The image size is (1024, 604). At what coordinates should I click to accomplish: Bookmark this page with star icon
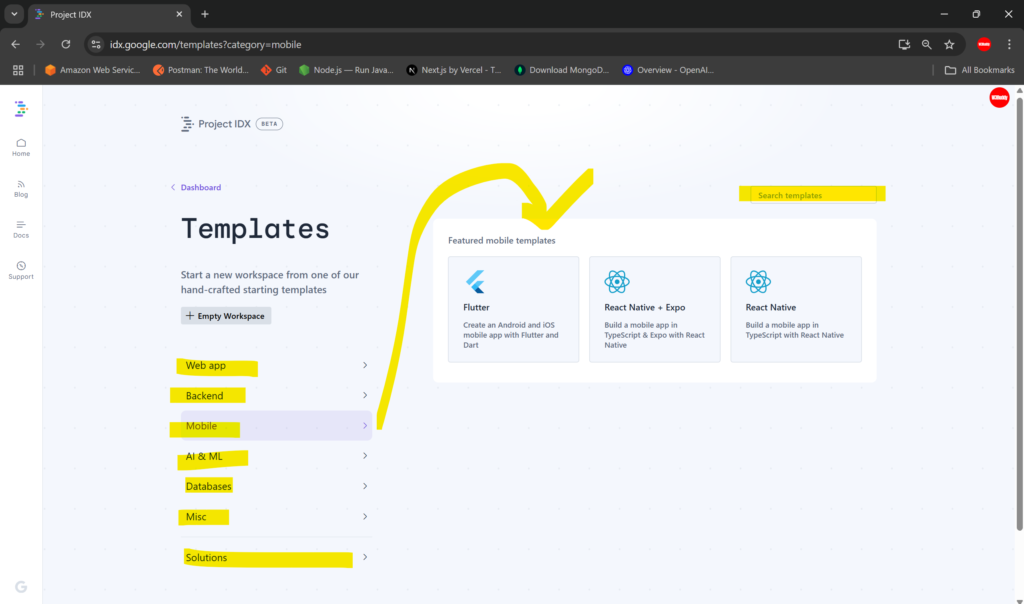[x=950, y=44]
